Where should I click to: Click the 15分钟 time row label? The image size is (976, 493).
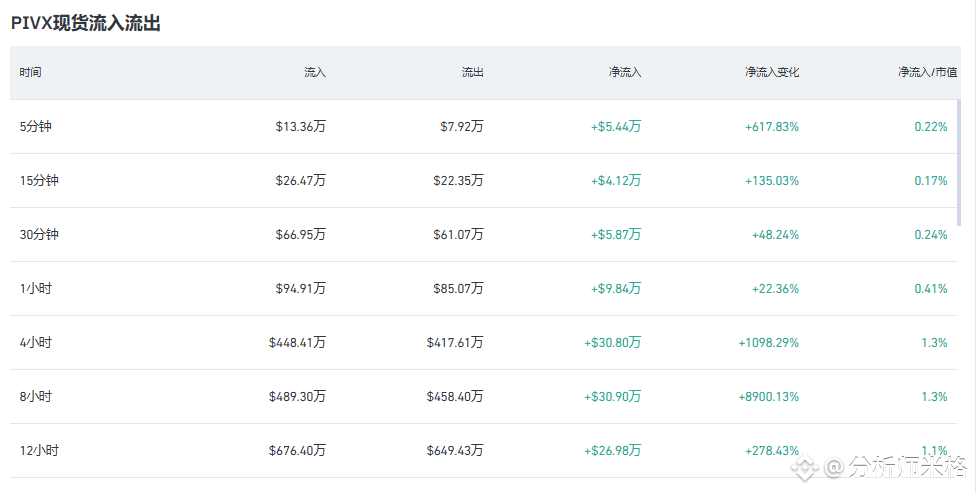pos(38,181)
